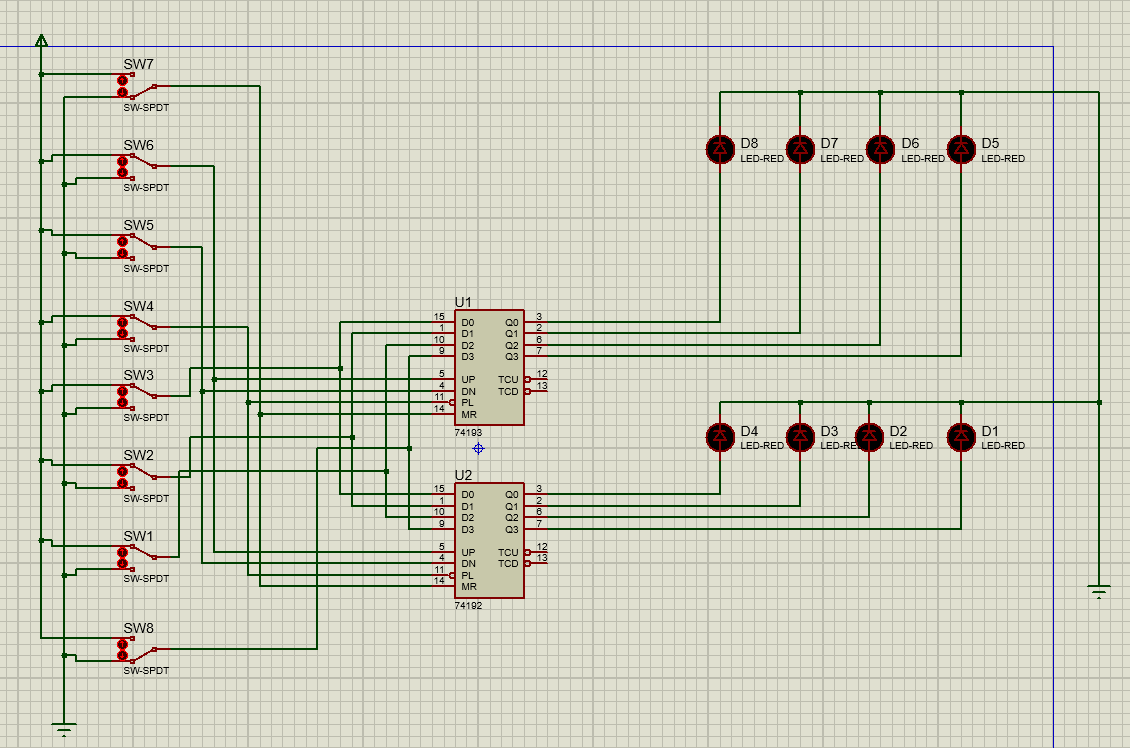Click the SW2 reference label
Viewport: 1130px width, 748px height.
coord(138,455)
